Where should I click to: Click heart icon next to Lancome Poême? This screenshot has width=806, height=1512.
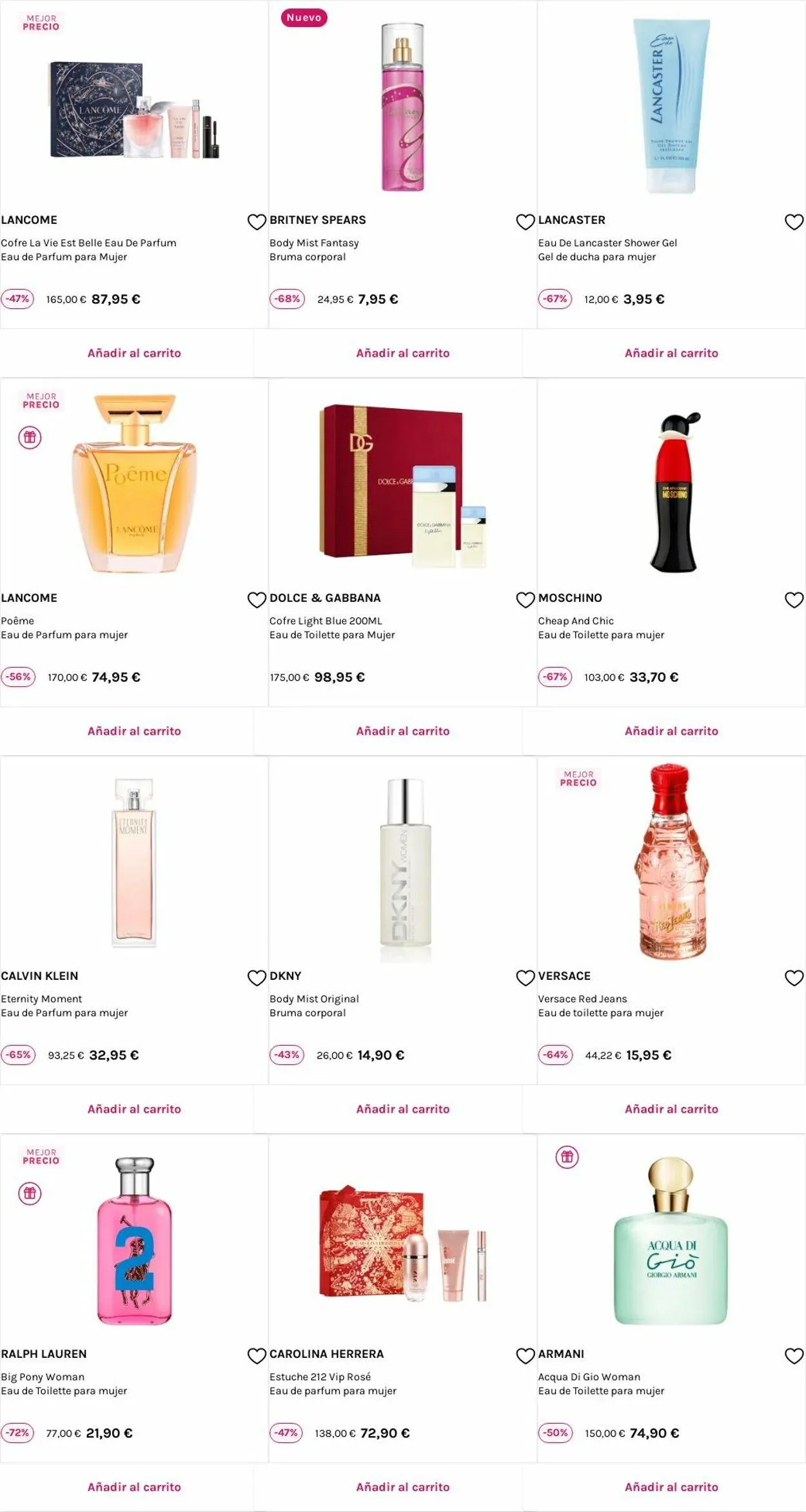[257, 600]
